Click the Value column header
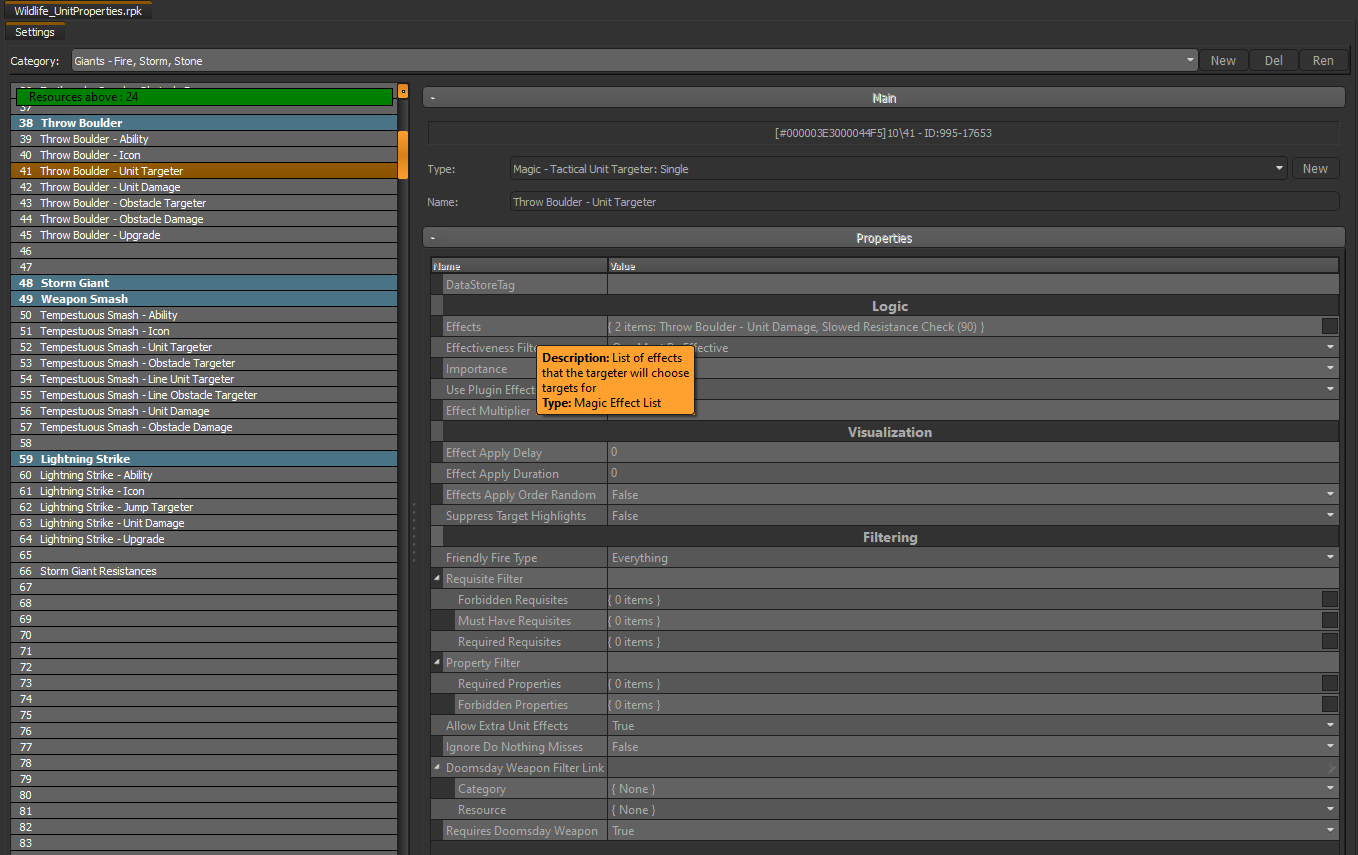Image resolution: width=1358 pixels, height=855 pixels. 973,266
